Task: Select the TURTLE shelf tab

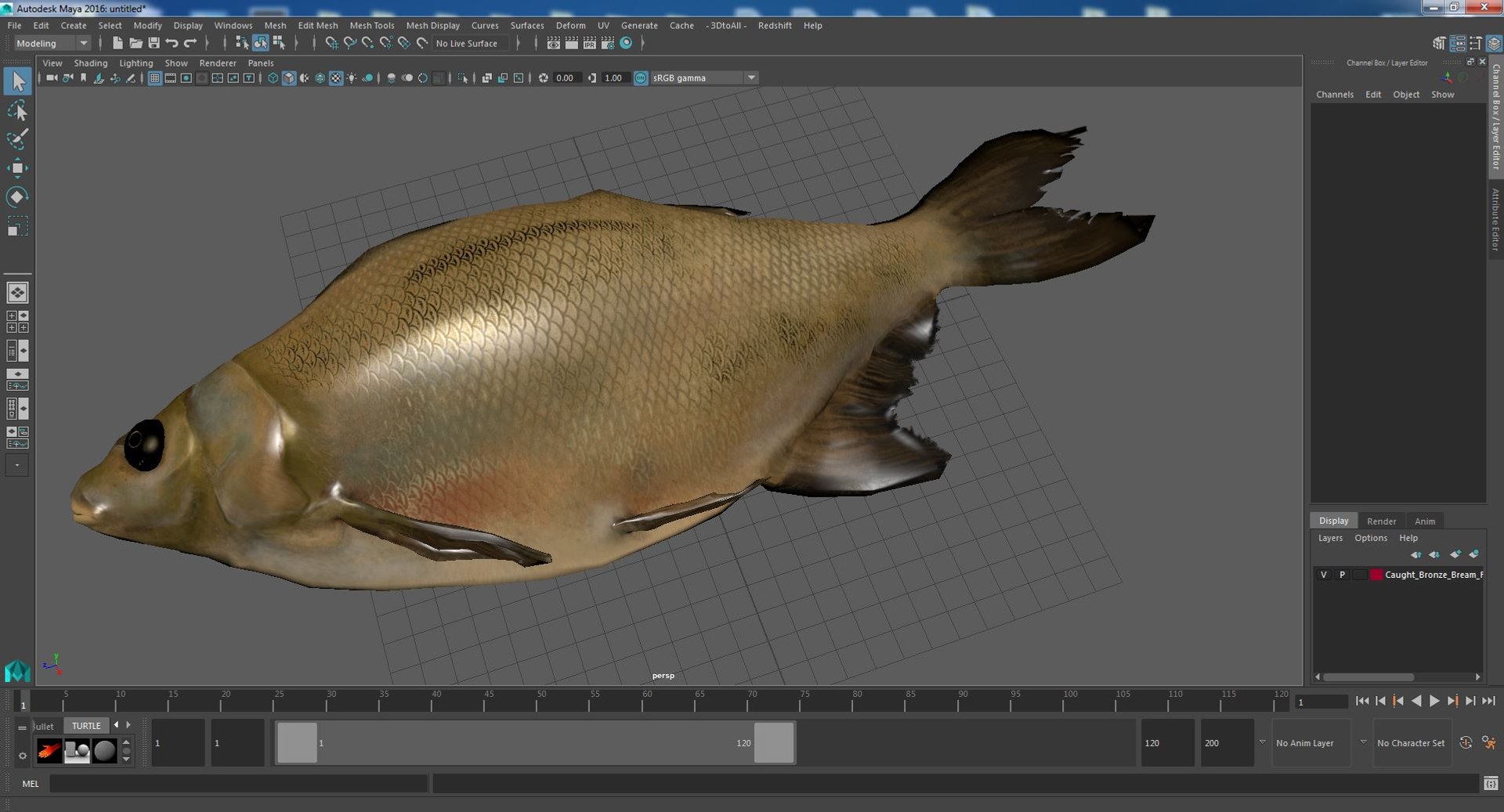Action: 86,726
